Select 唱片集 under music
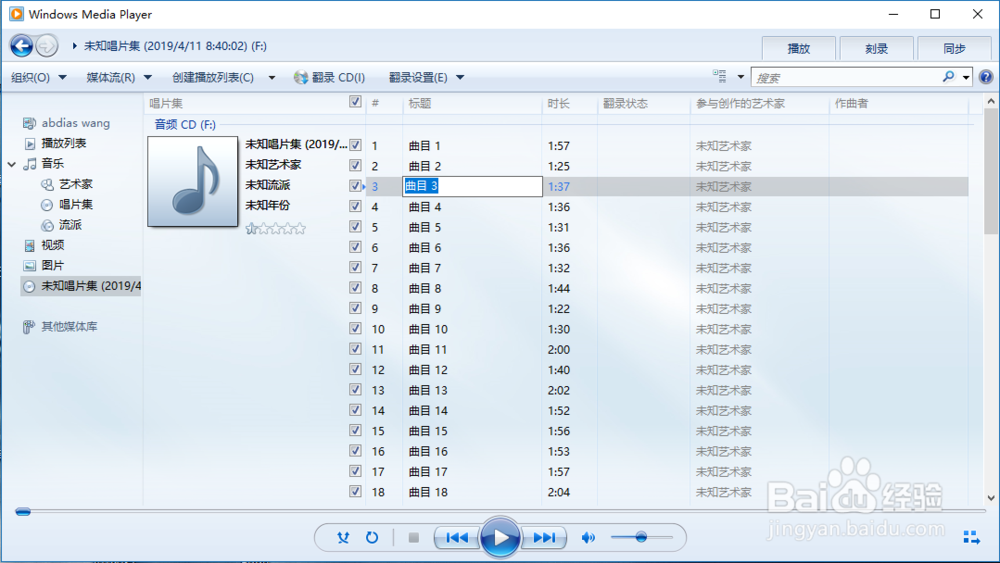Screen dimensions: 1000x563 tap(75, 205)
